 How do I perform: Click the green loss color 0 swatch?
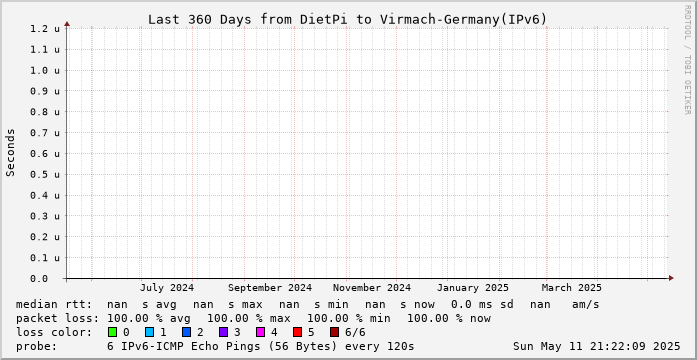click(112, 332)
